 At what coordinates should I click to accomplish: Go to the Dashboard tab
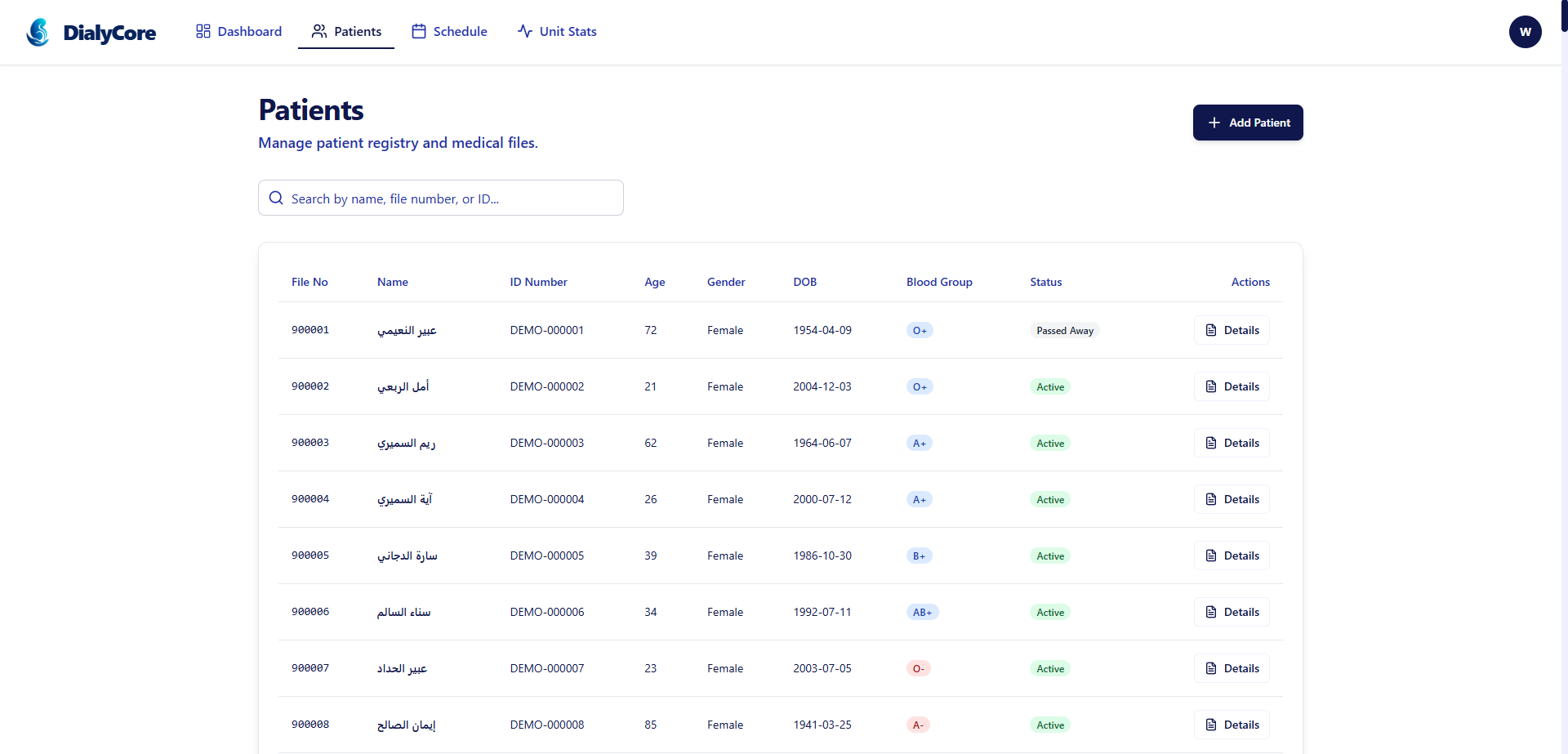238,31
